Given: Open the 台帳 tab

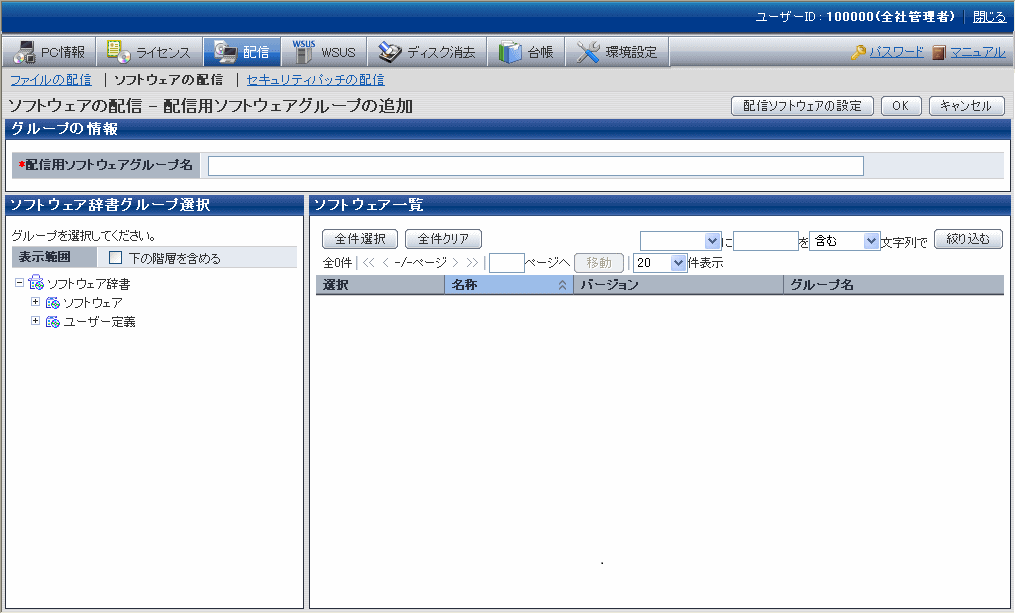Looking at the screenshot, I should [526, 52].
